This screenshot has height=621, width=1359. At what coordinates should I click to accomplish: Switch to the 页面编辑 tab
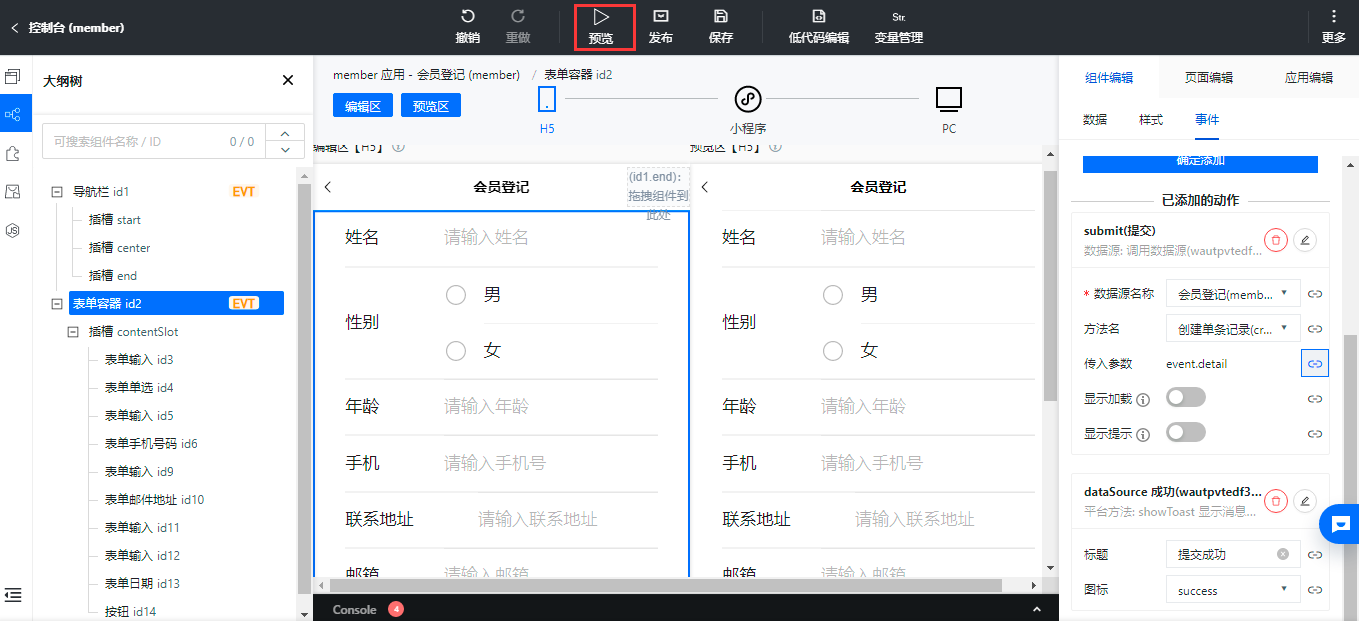point(1209,78)
